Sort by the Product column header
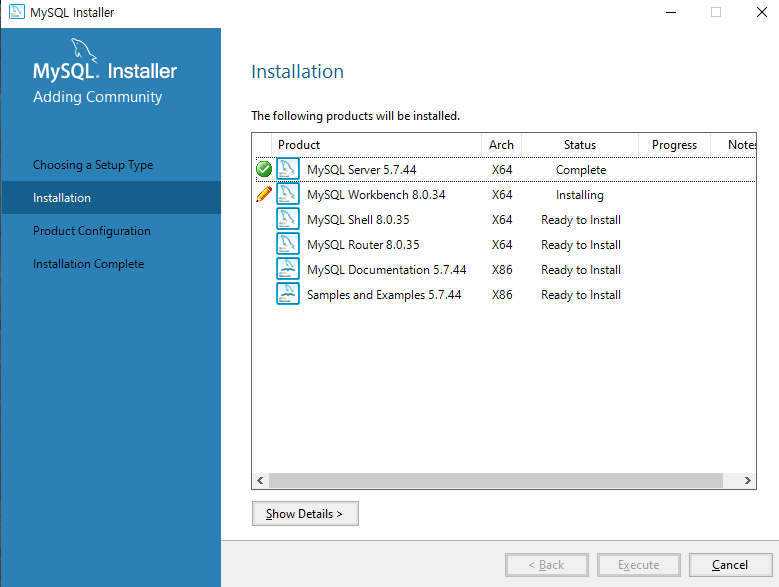The height and width of the screenshot is (587, 779). [x=376, y=145]
